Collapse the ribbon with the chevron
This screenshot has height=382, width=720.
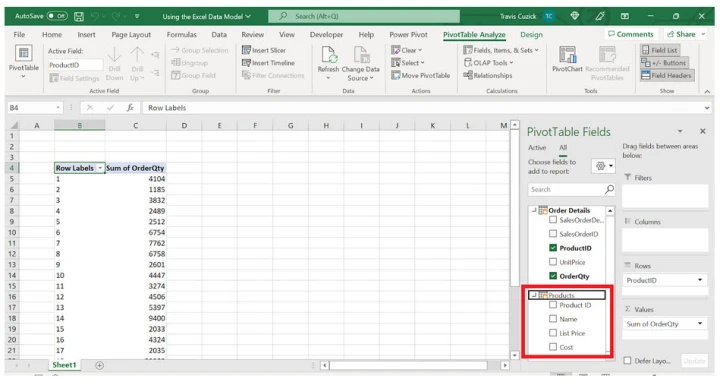[707, 91]
